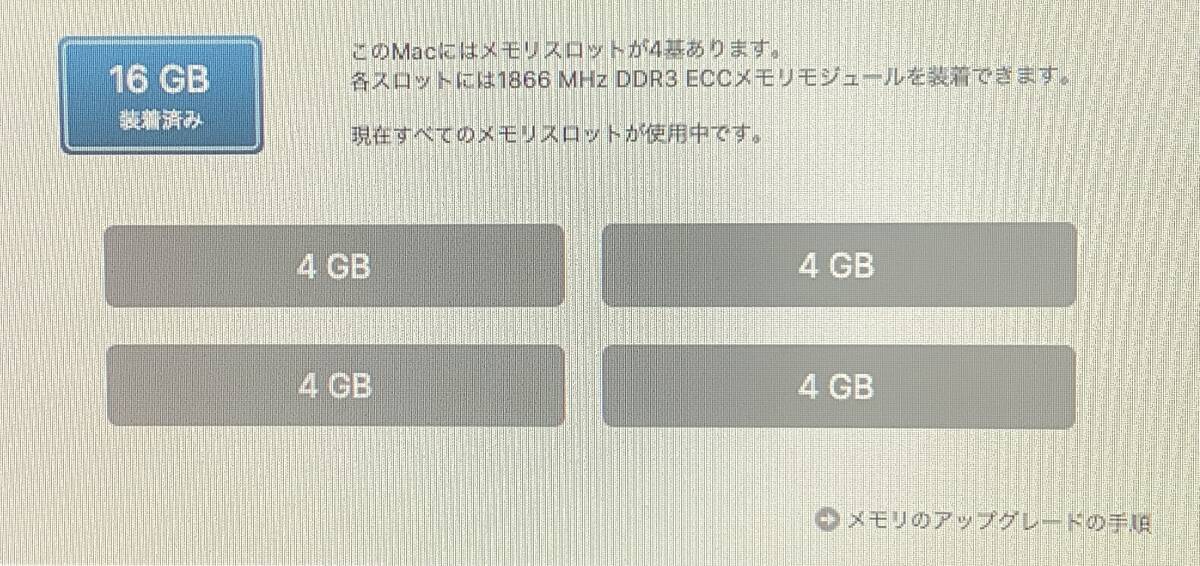The width and height of the screenshot is (1200, 566).
Task: Click the circled arrow icon beside upgrade instructions
Action: 827,519
